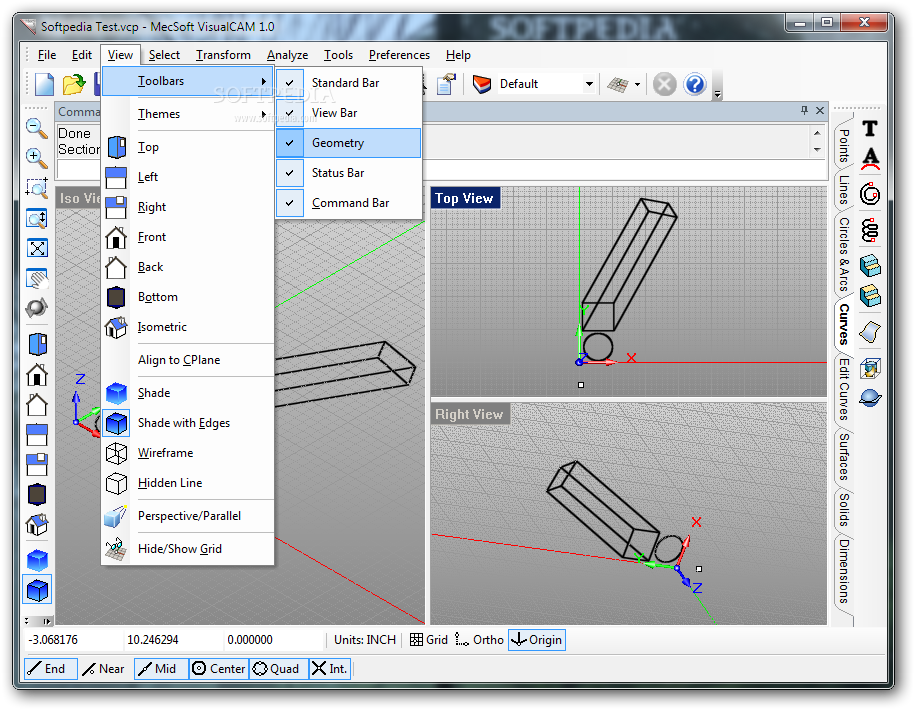Open the Transform menu
The image size is (915, 710).
[223, 55]
